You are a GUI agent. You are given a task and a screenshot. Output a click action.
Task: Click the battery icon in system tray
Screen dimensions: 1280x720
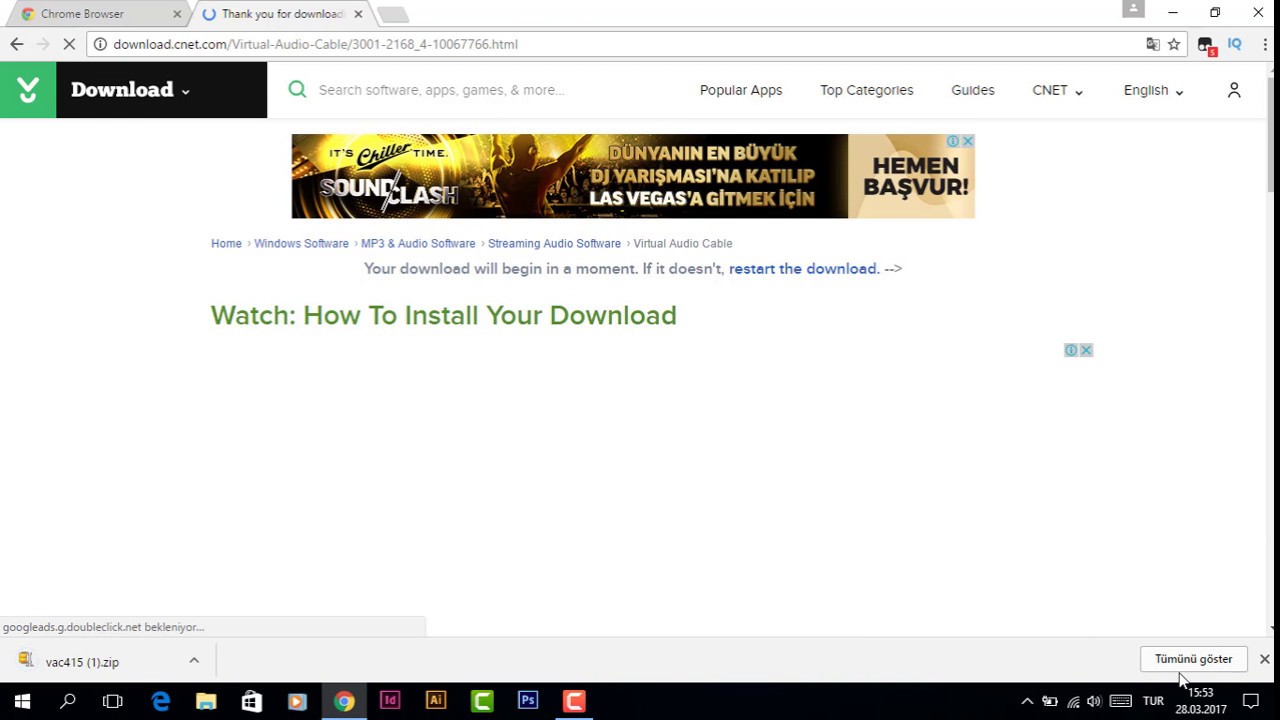point(1050,701)
